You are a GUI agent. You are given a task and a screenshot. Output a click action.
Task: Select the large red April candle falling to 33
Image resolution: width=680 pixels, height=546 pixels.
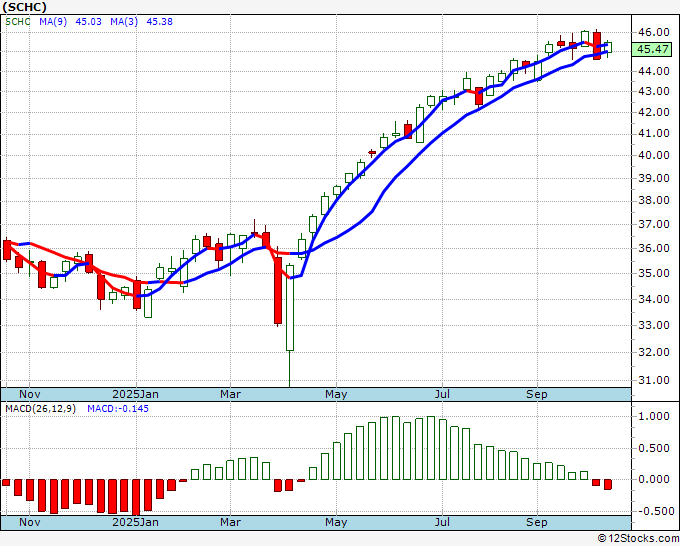(x=278, y=291)
